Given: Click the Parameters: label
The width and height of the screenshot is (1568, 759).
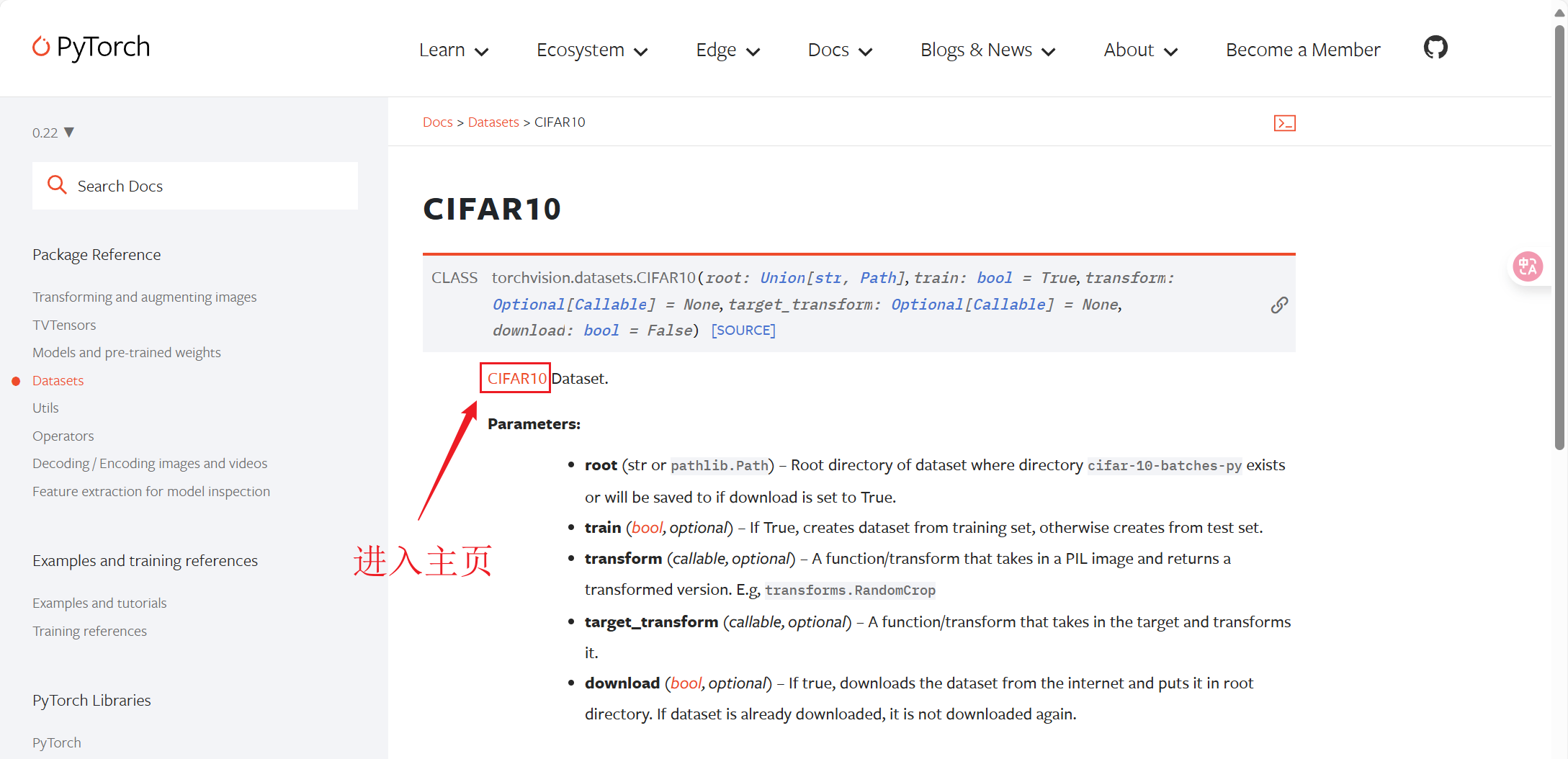Looking at the screenshot, I should (534, 424).
